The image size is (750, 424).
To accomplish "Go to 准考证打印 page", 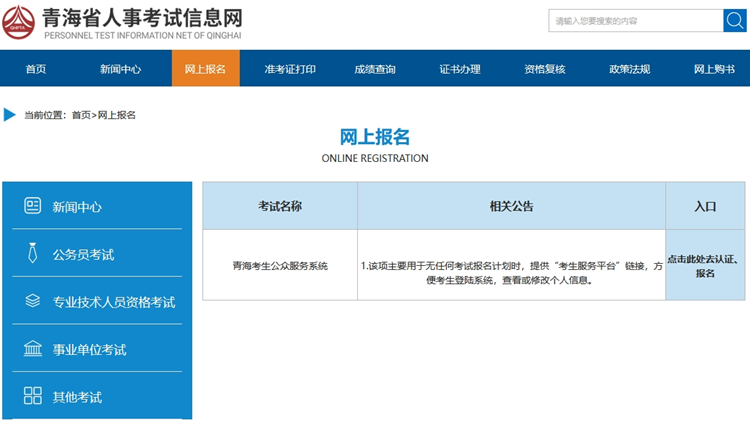I will point(290,69).
